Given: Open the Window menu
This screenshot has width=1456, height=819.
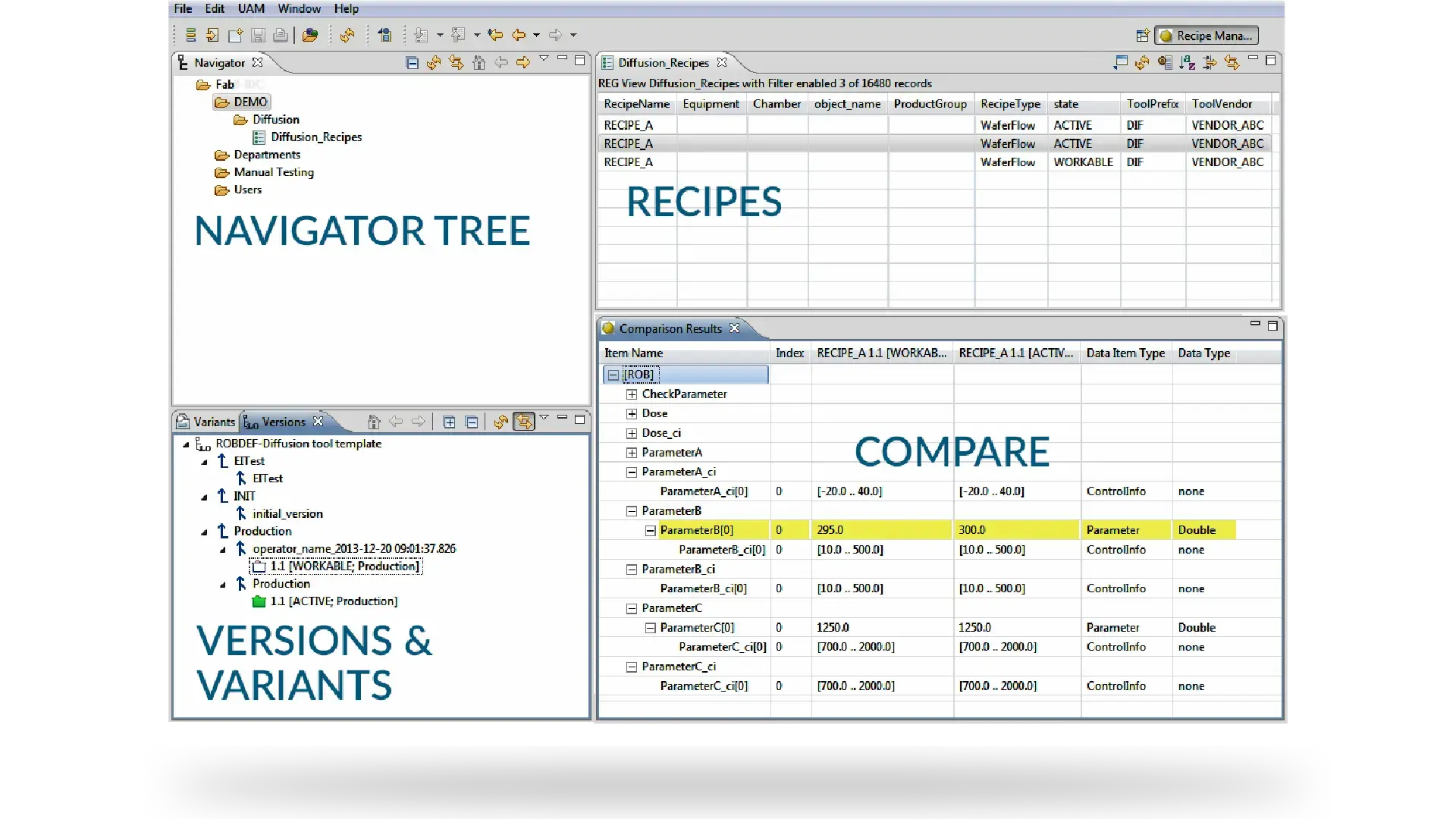Looking at the screenshot, I should pos(299,9).
